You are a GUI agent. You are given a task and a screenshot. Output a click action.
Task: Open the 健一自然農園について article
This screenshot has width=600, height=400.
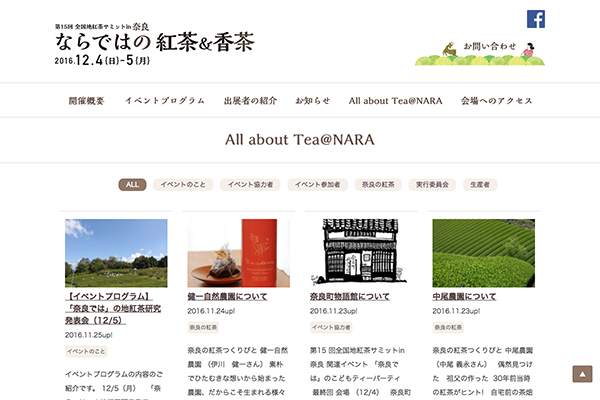(227, 297)
